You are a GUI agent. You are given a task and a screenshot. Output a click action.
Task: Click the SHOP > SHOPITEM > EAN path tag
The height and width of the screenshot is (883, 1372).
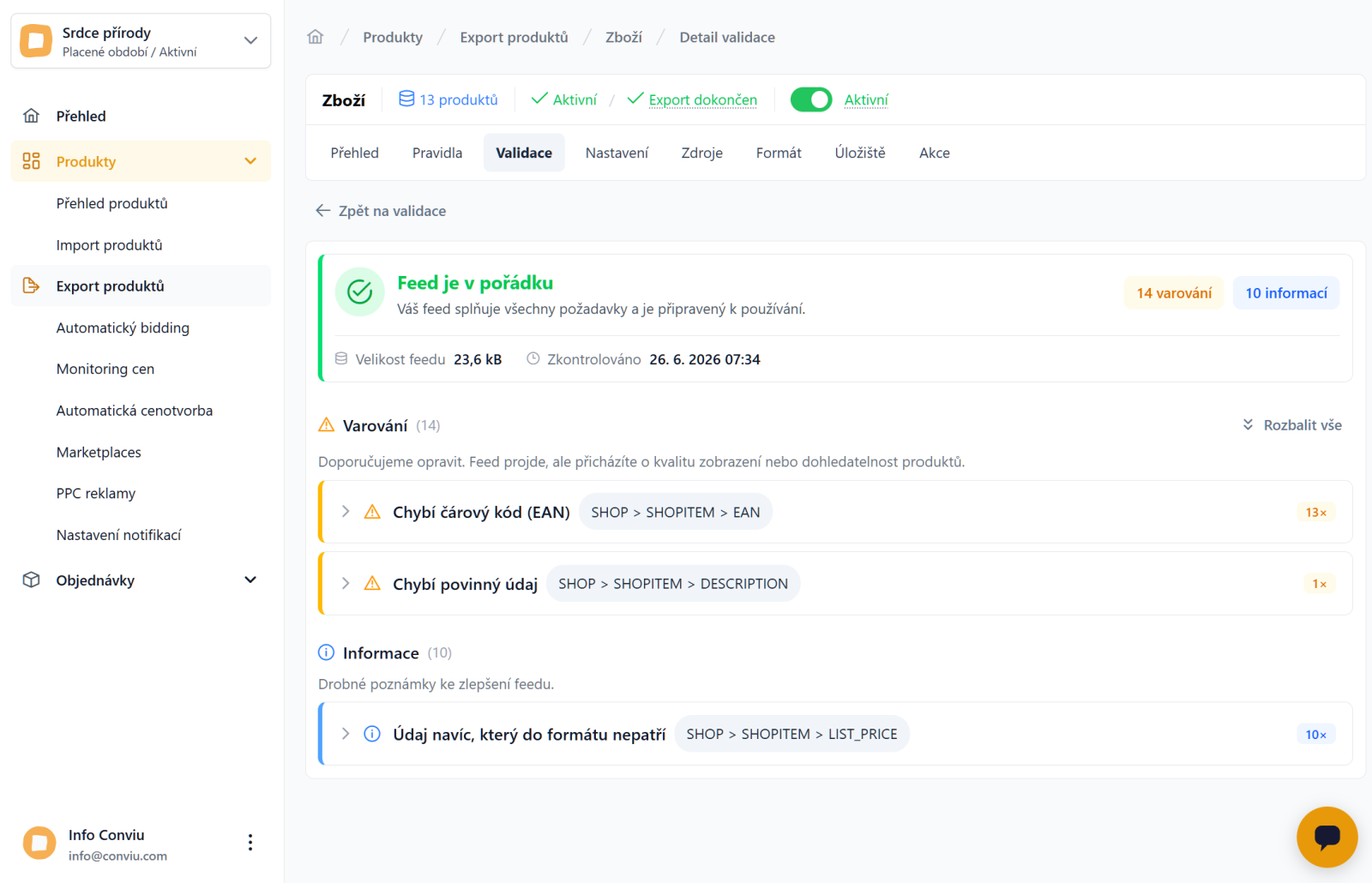tap(676, 512)
